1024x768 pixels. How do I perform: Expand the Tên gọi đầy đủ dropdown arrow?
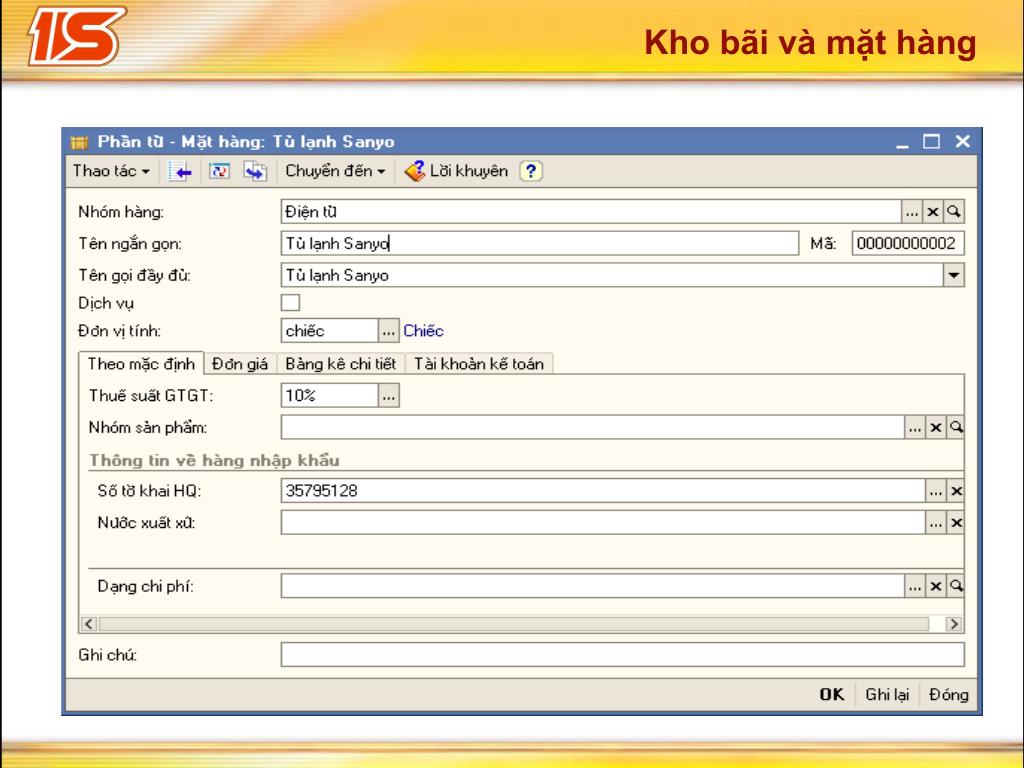click(953, 276)
